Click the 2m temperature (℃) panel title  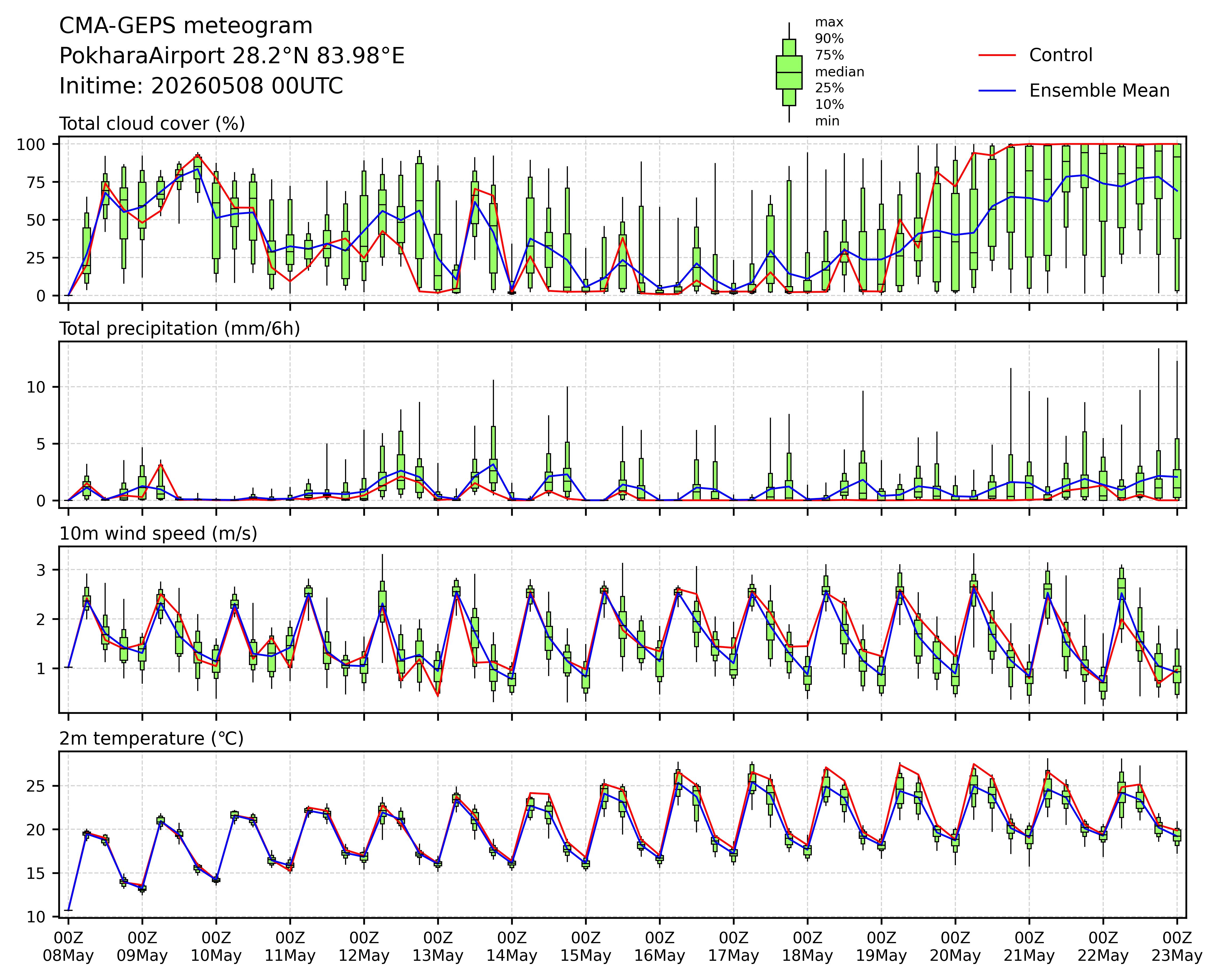pos(152,738)
